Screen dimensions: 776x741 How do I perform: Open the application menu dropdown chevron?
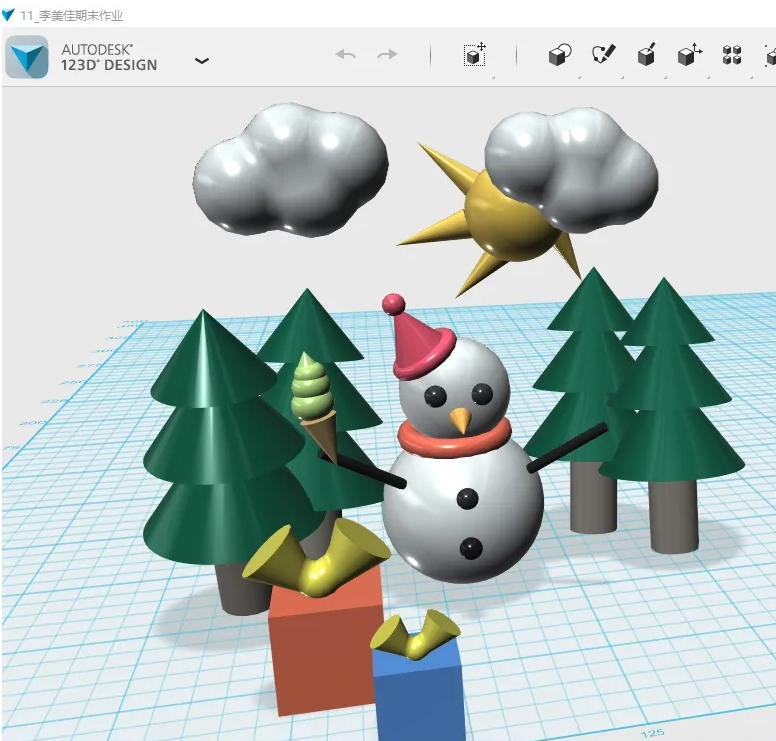[x=202, y=60]
